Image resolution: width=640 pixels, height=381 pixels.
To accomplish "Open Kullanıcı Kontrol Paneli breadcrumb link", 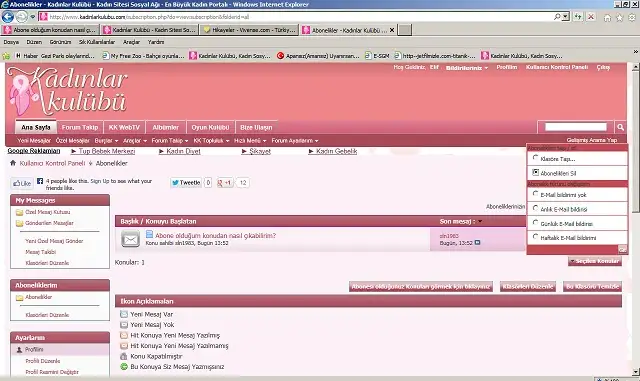I will pos(52,163).
